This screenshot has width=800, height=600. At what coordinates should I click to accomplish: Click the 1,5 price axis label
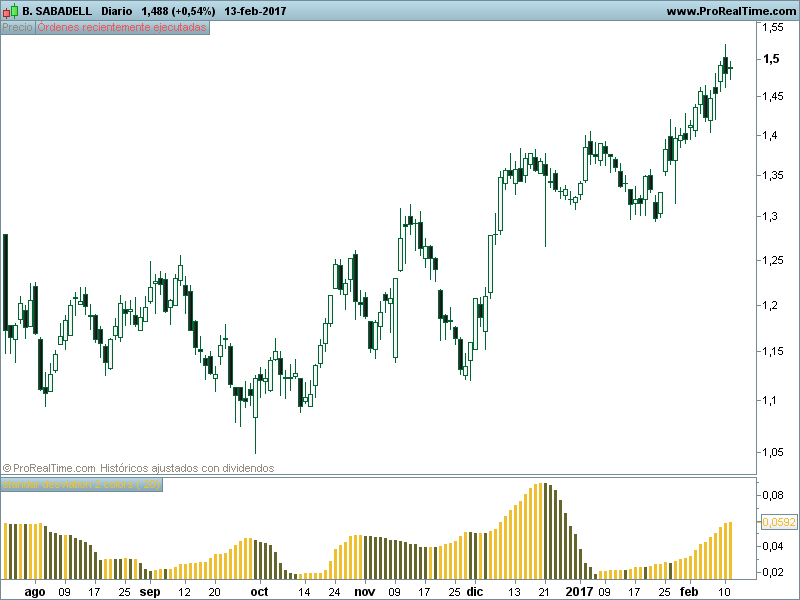[771, 59]
